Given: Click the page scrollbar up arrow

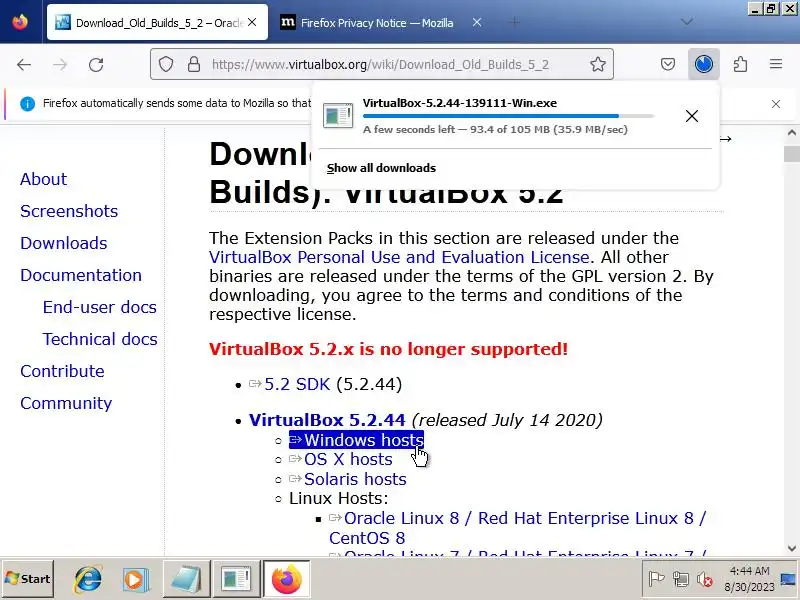Looking at the screenshot, I should tap(791, 133).
